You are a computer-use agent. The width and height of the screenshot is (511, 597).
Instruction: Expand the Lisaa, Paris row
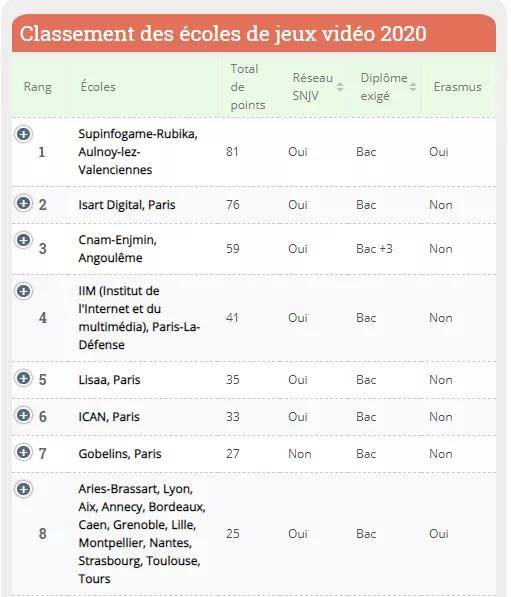24,378
